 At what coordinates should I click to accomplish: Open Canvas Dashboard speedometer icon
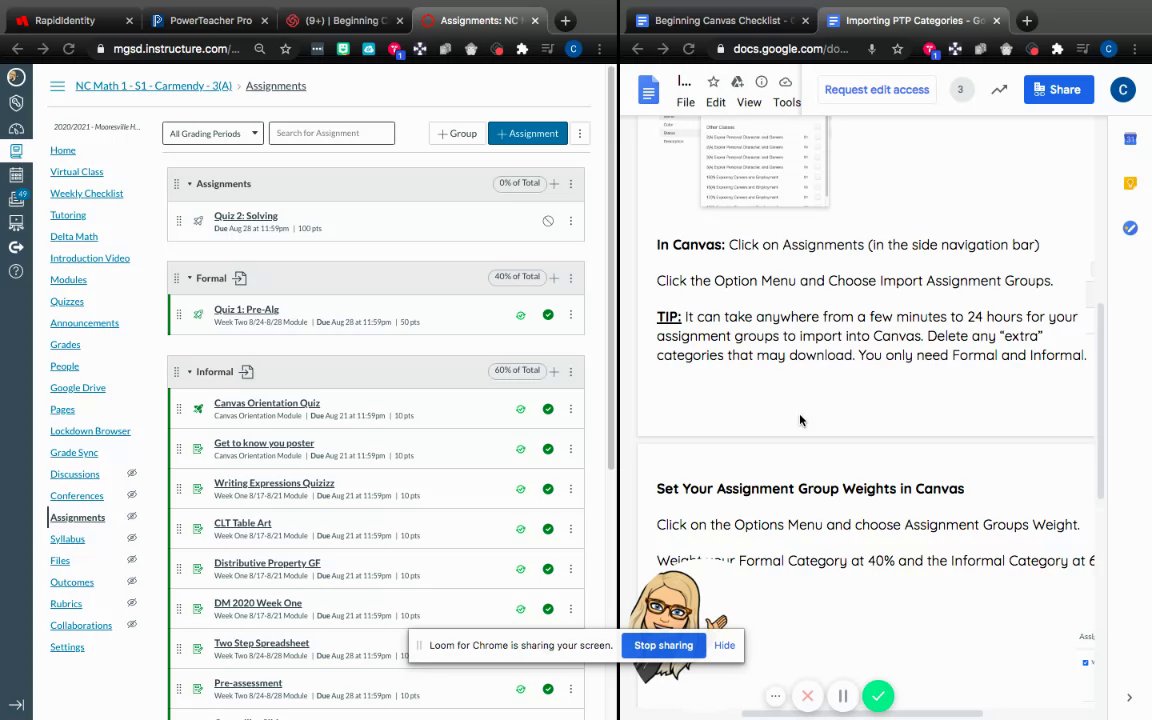(x=16, y=128)
